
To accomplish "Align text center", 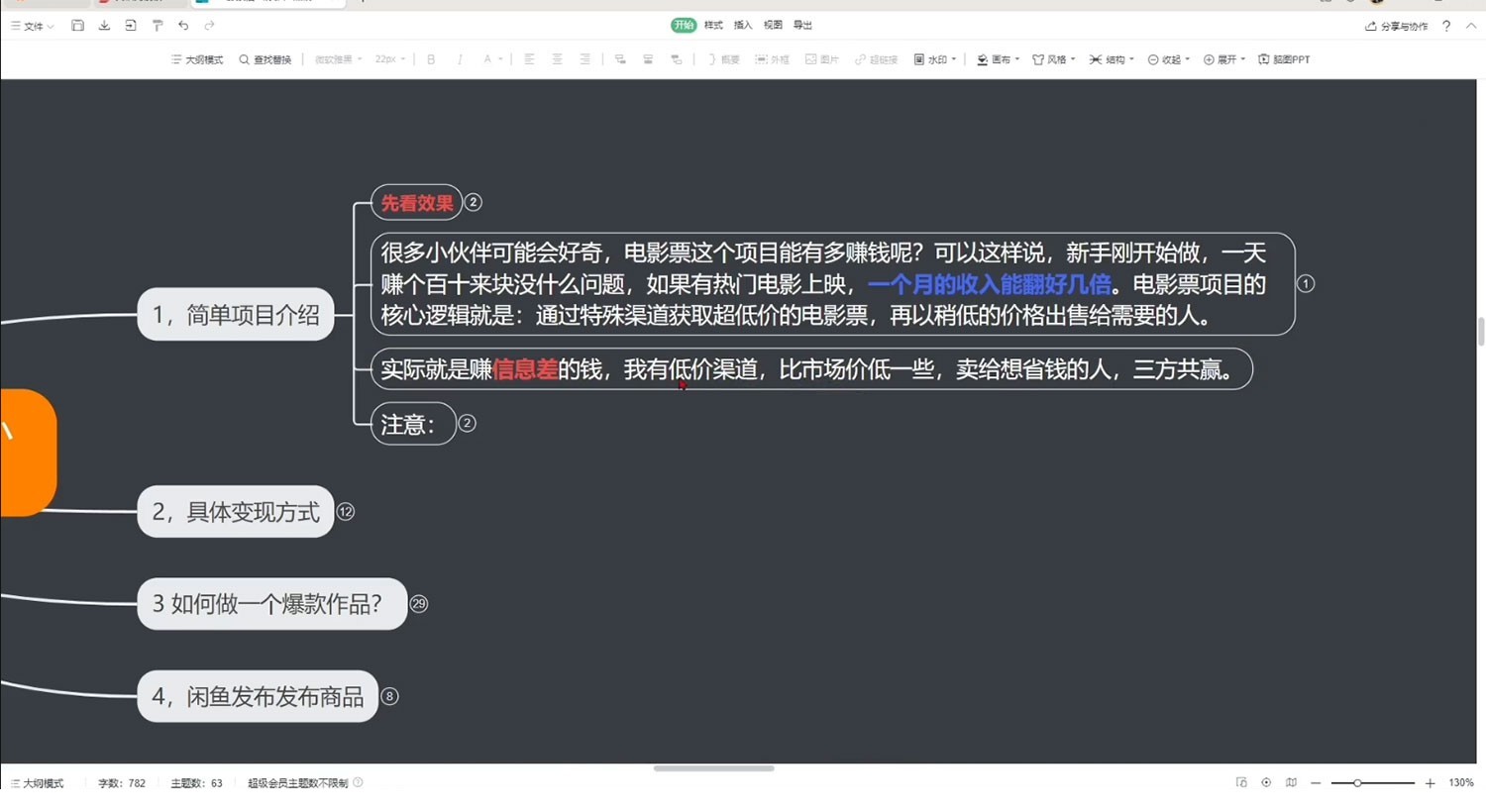I will point(557,59).
